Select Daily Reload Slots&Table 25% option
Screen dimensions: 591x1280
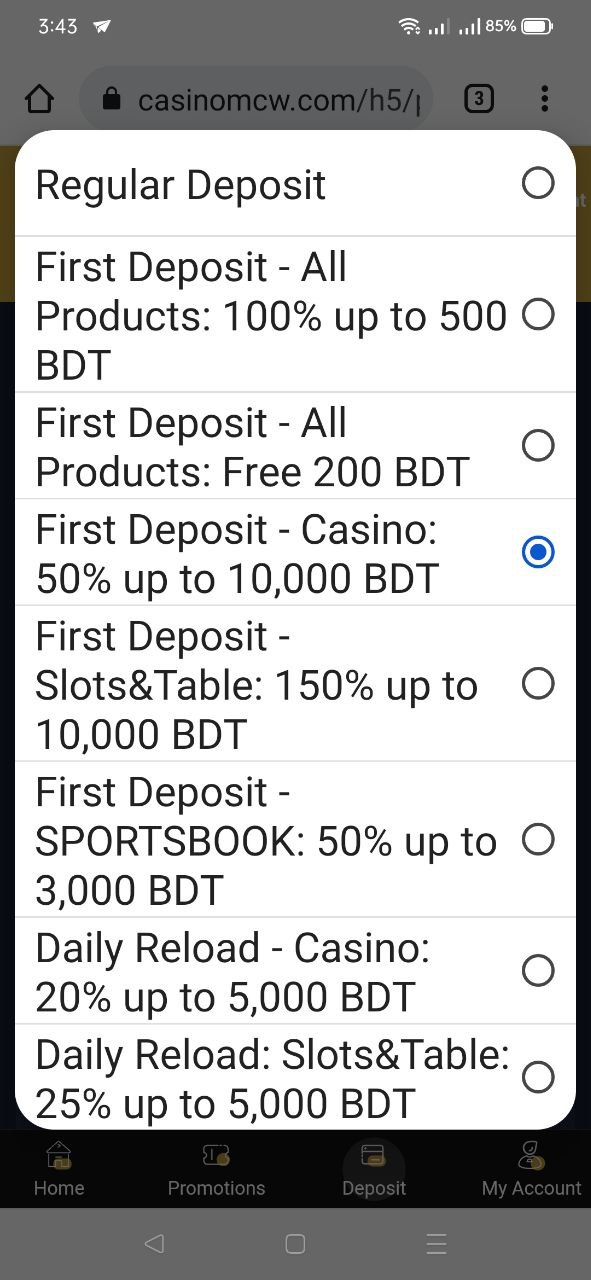pyautogui.click(x=538, y=1077)
